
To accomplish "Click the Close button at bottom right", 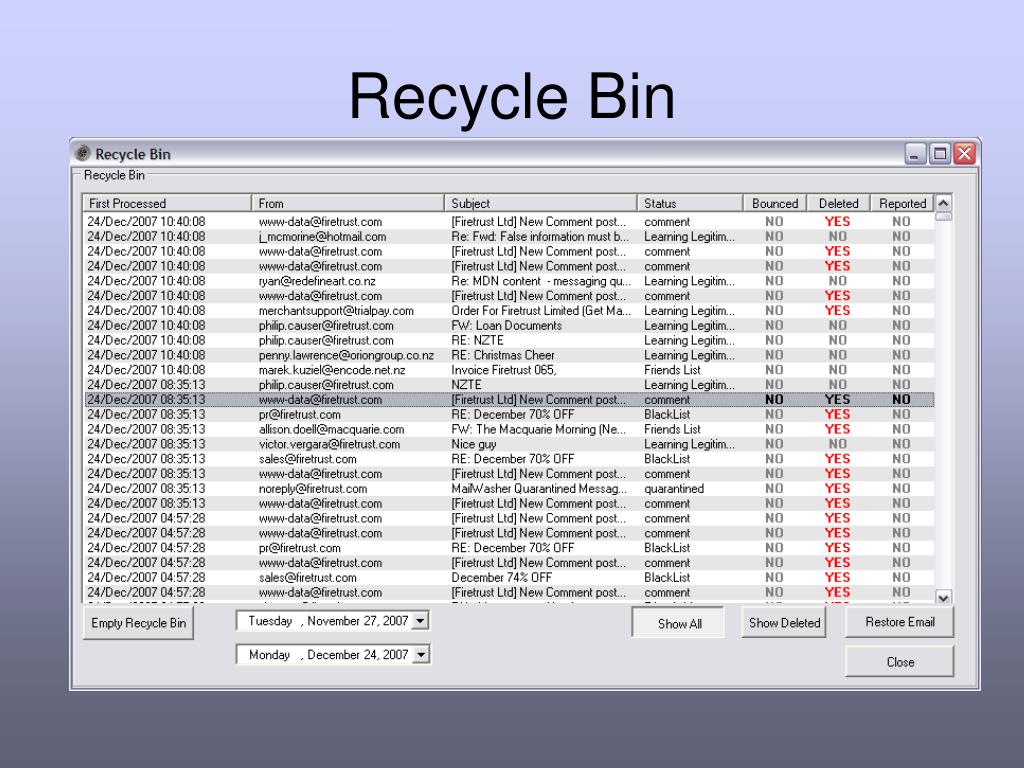I will pos(900,662).
